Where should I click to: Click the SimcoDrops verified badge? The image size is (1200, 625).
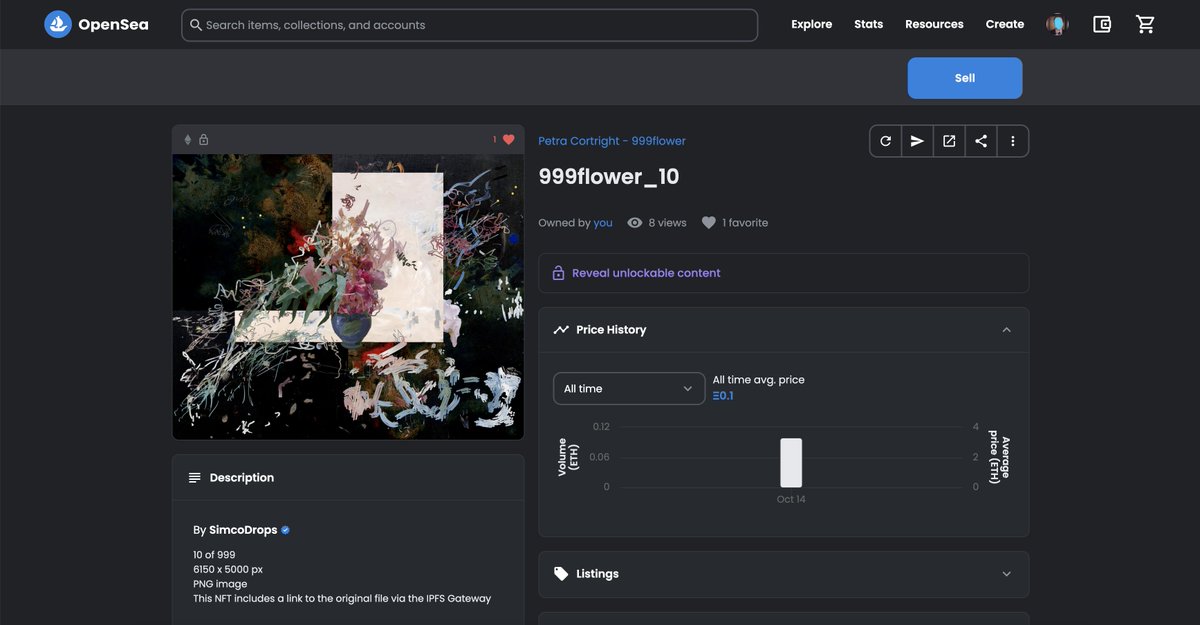pyautogui.click(x=285, y=530)
